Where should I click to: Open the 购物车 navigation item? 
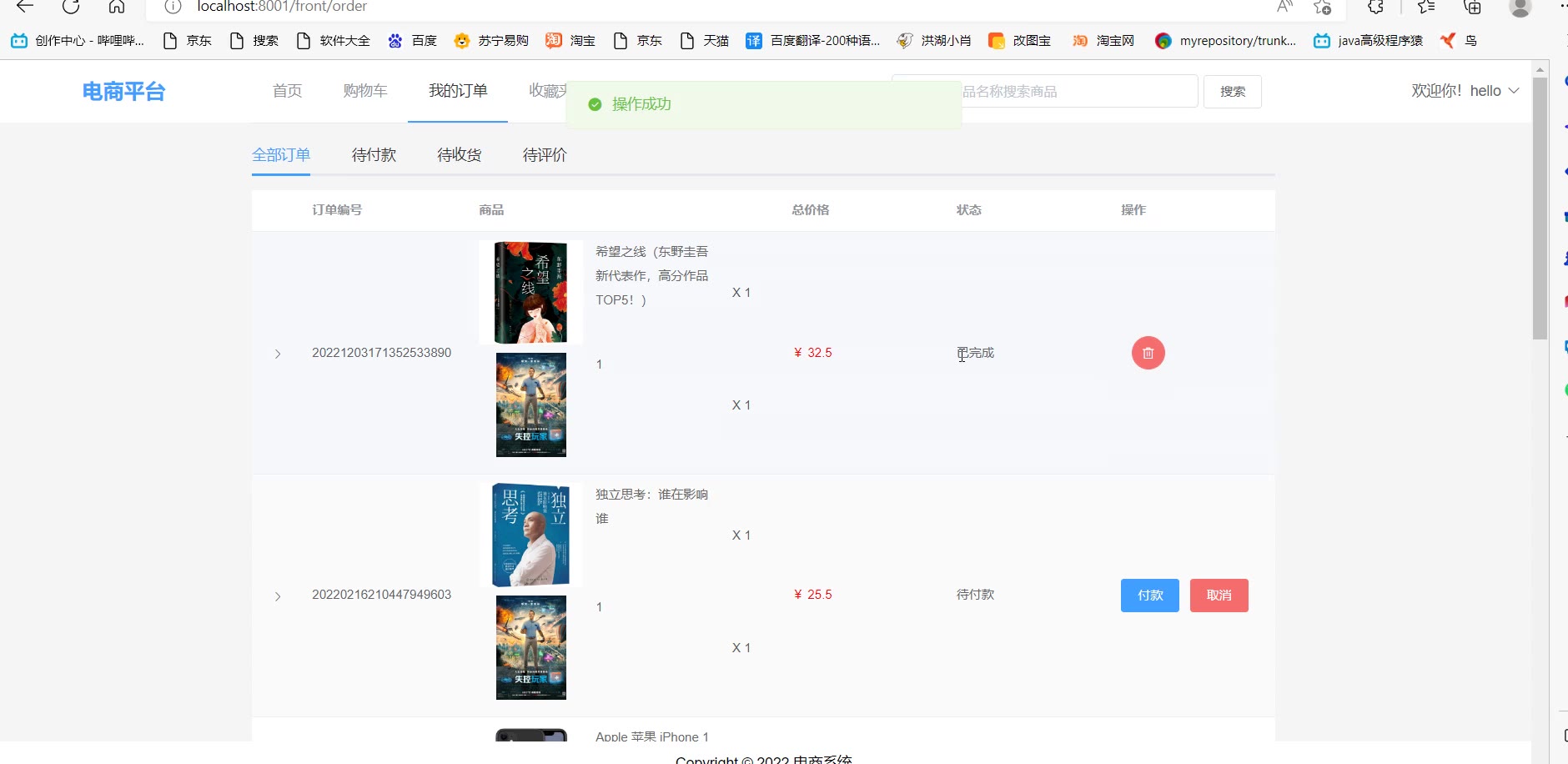[x=365, y=91]
